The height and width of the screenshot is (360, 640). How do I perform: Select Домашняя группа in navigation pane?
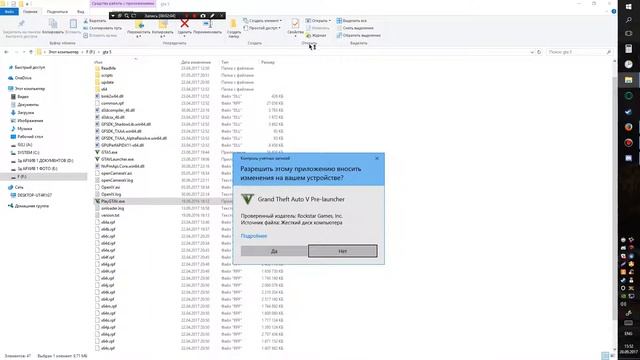(x=31, y=206)
